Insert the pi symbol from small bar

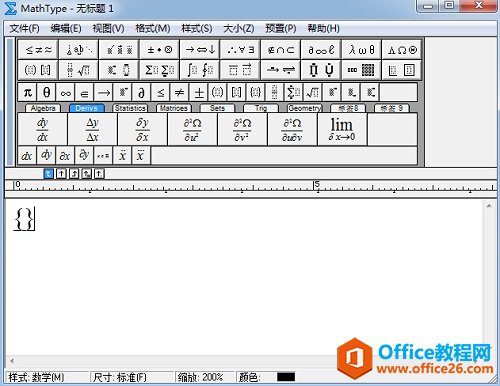coord(27,92)
